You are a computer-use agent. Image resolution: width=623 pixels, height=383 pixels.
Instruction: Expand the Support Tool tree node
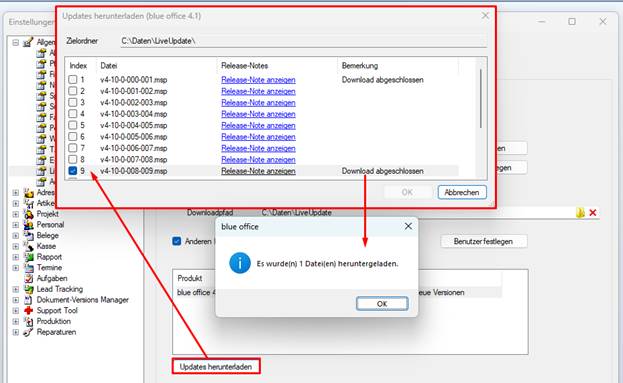(15, 311)
